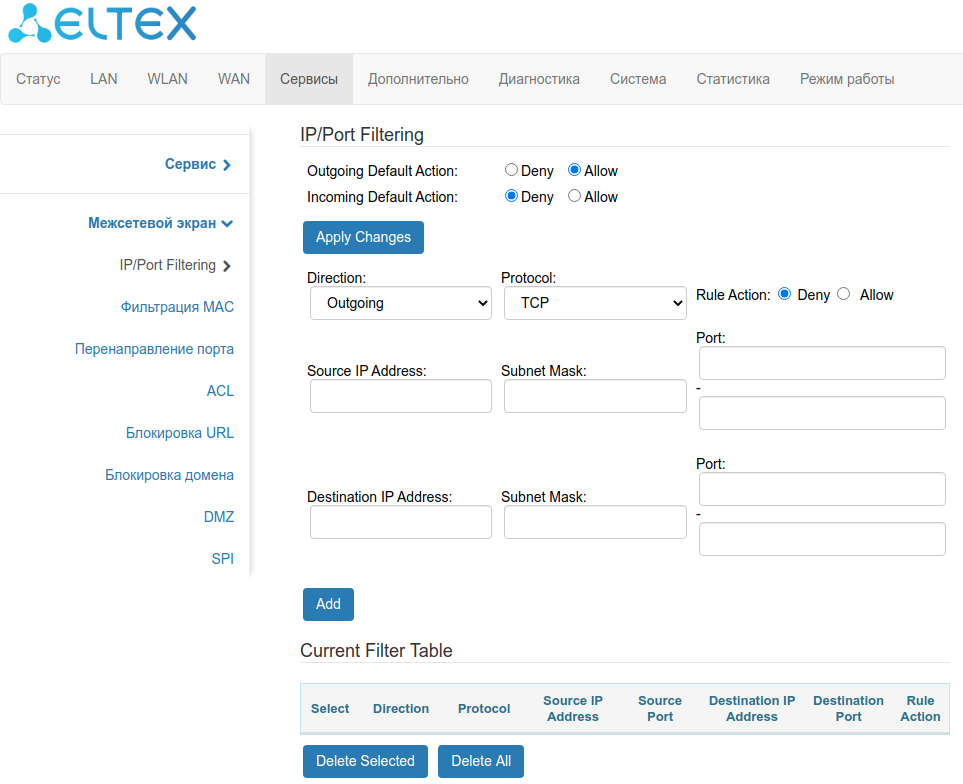Set Incoming Default Action to Allow

pyautogui.click(x=574, y=196)
